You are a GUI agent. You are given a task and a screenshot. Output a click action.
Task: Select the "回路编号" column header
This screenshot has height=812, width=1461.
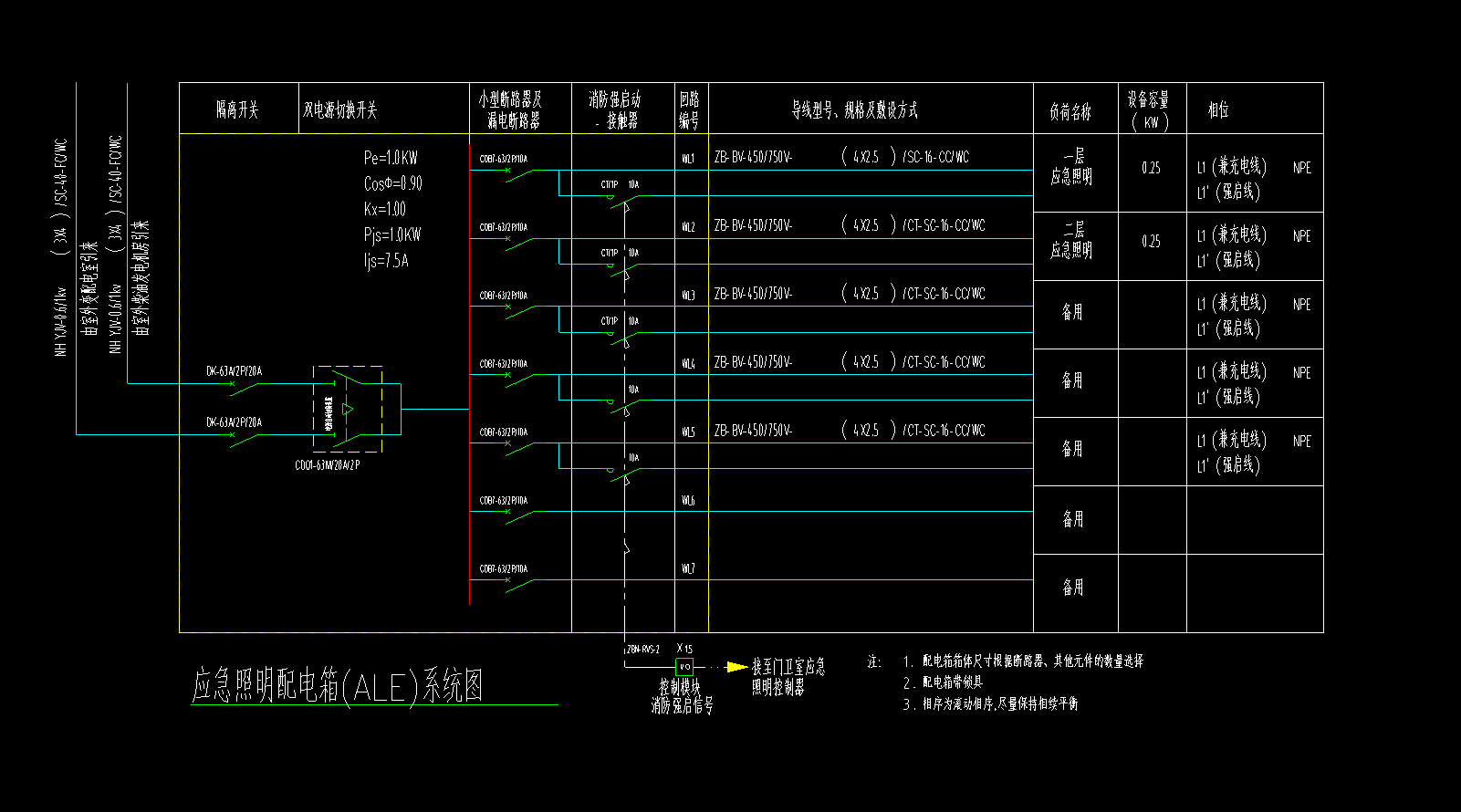(689, 109)
